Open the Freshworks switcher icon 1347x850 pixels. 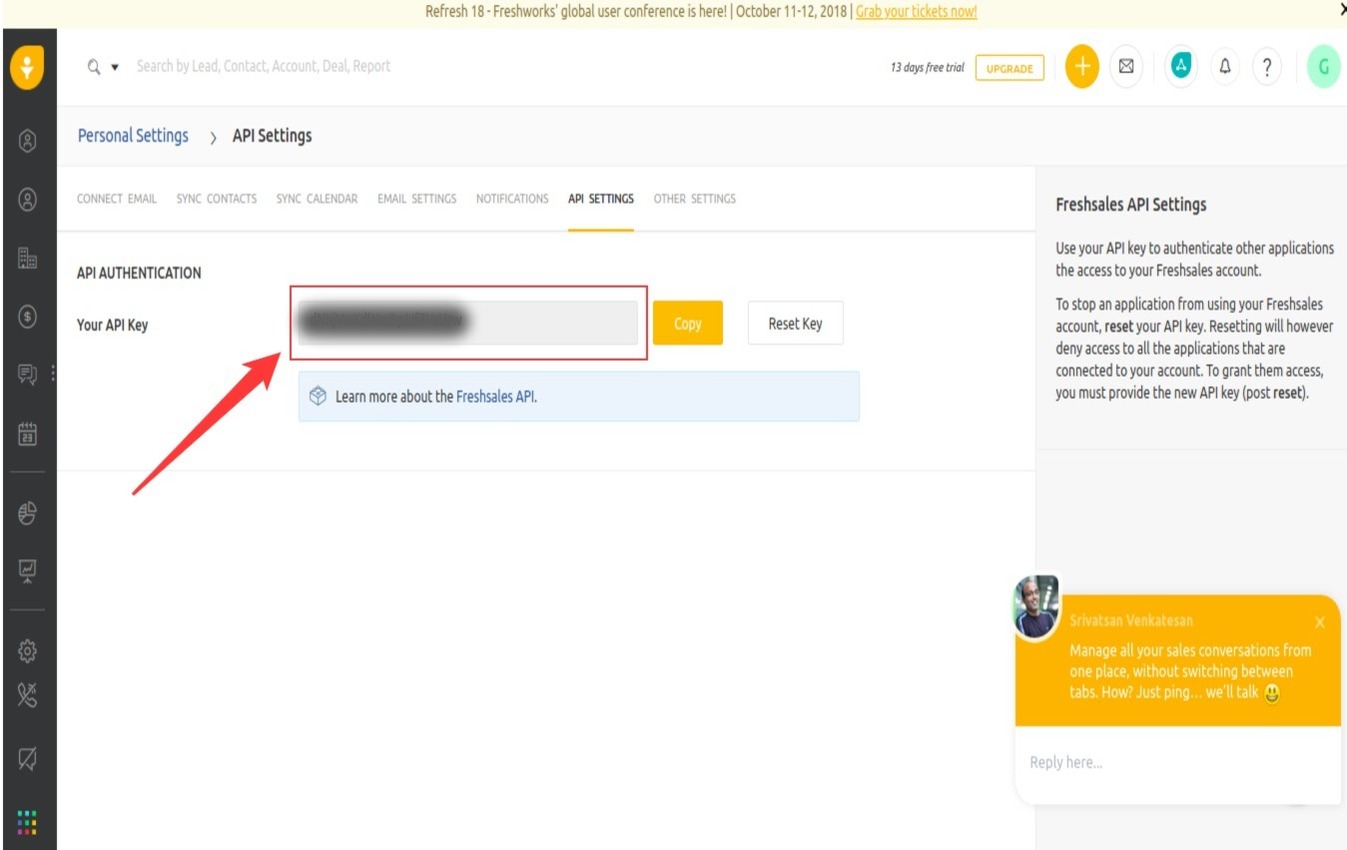tap(1180, 66)
